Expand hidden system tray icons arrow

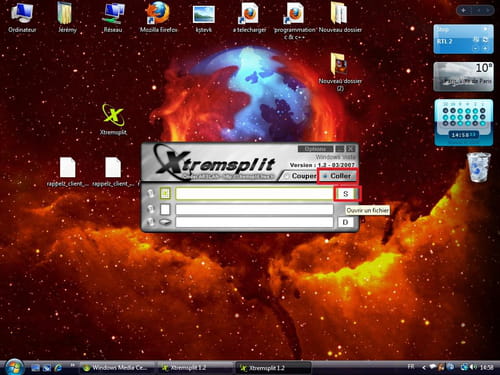(x=424, y=367)
